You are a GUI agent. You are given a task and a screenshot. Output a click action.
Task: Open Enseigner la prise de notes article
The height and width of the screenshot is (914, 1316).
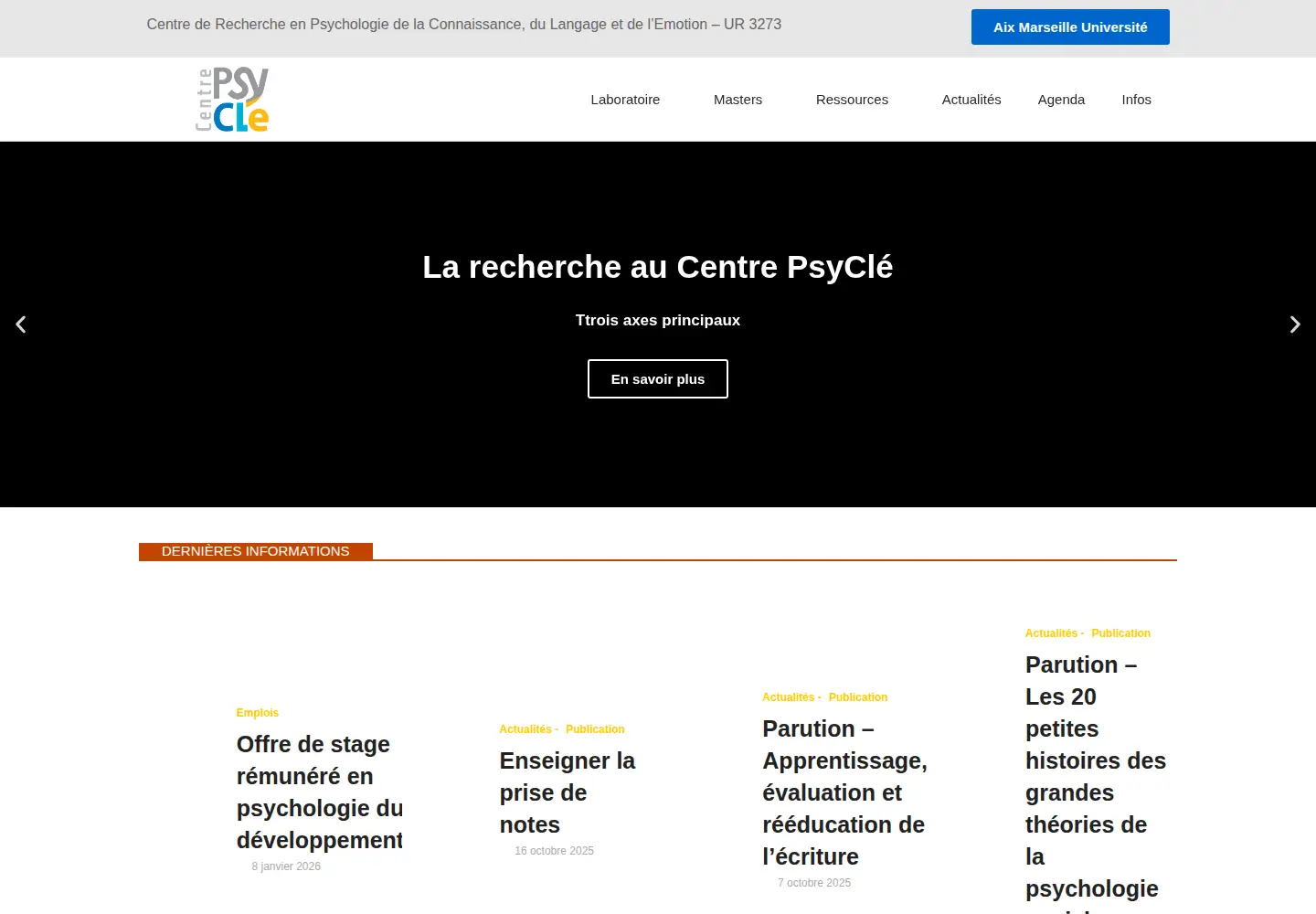568,792
